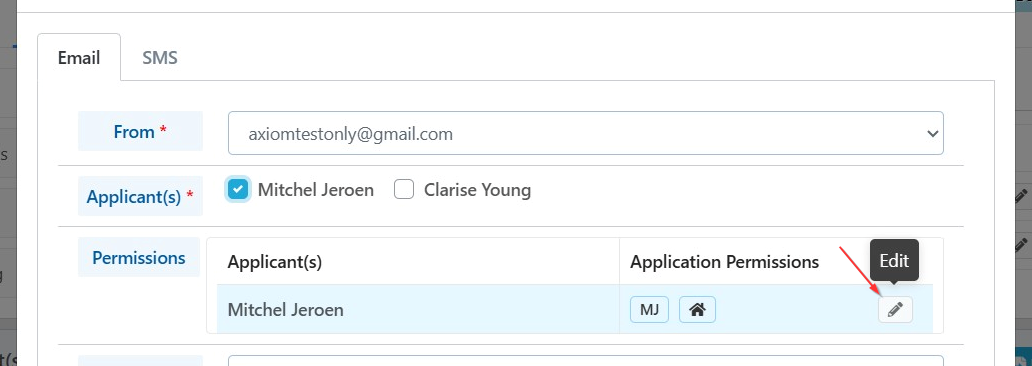Click the blue Permissions field label
The width and height of the screenshot is (1032, 366).
click(139, 257)
